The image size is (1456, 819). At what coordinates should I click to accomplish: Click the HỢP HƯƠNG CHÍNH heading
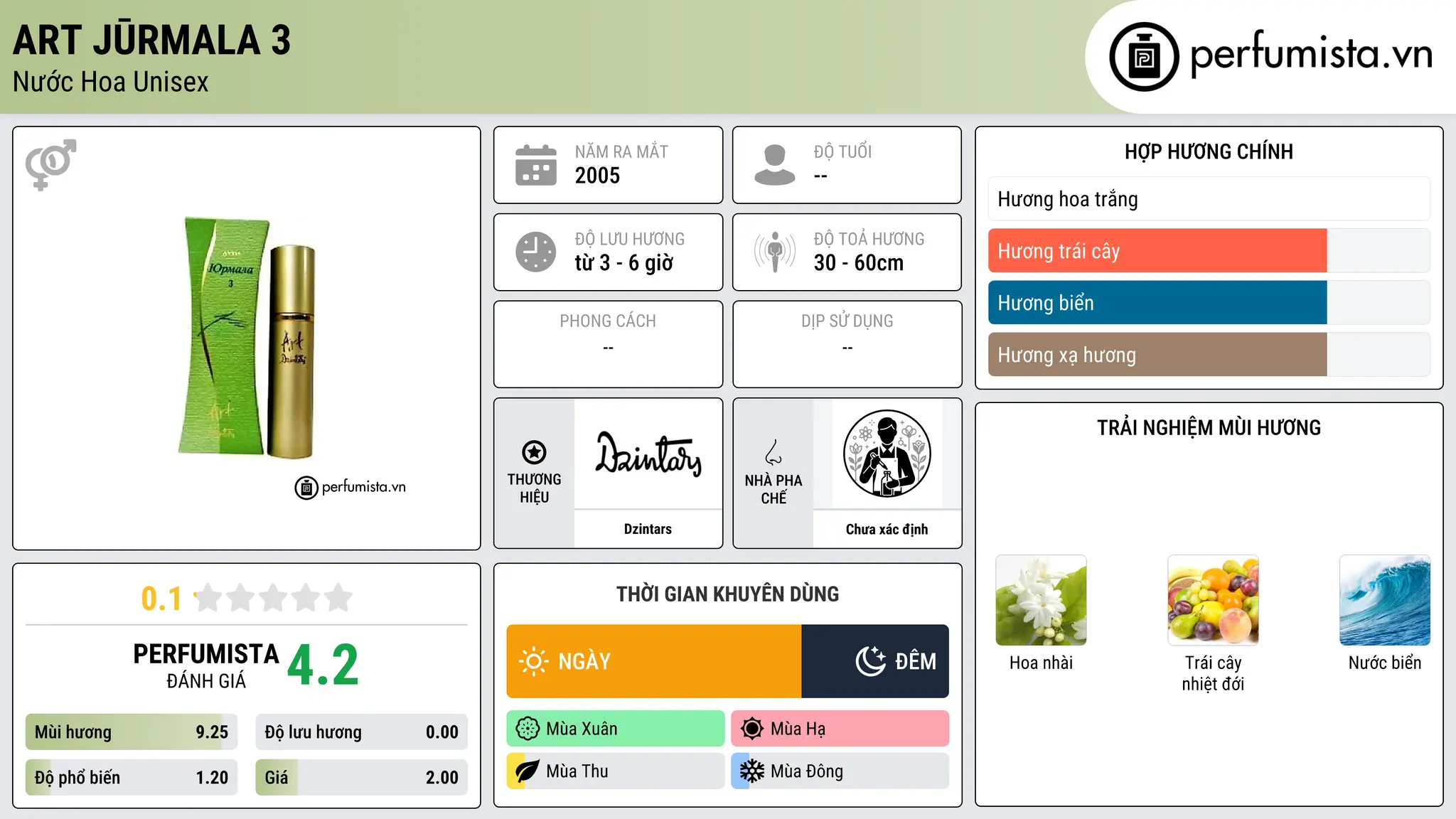pyautogui.click(x=1209, y=151)
